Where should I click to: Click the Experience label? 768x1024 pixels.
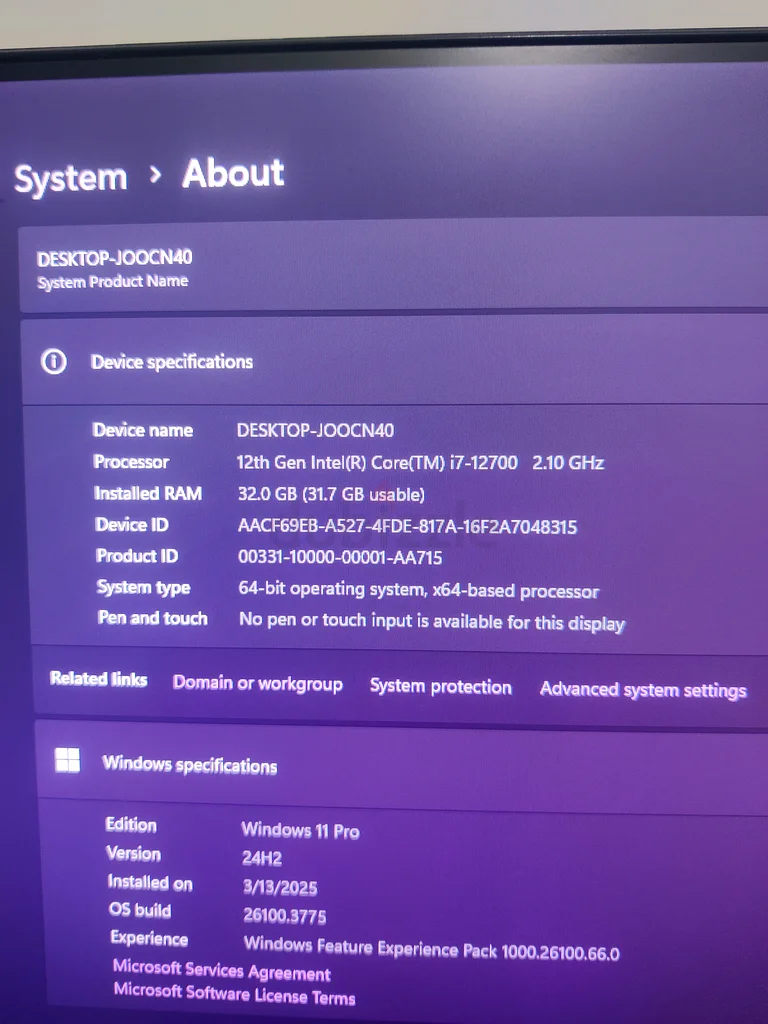click(x=150, y=938)
